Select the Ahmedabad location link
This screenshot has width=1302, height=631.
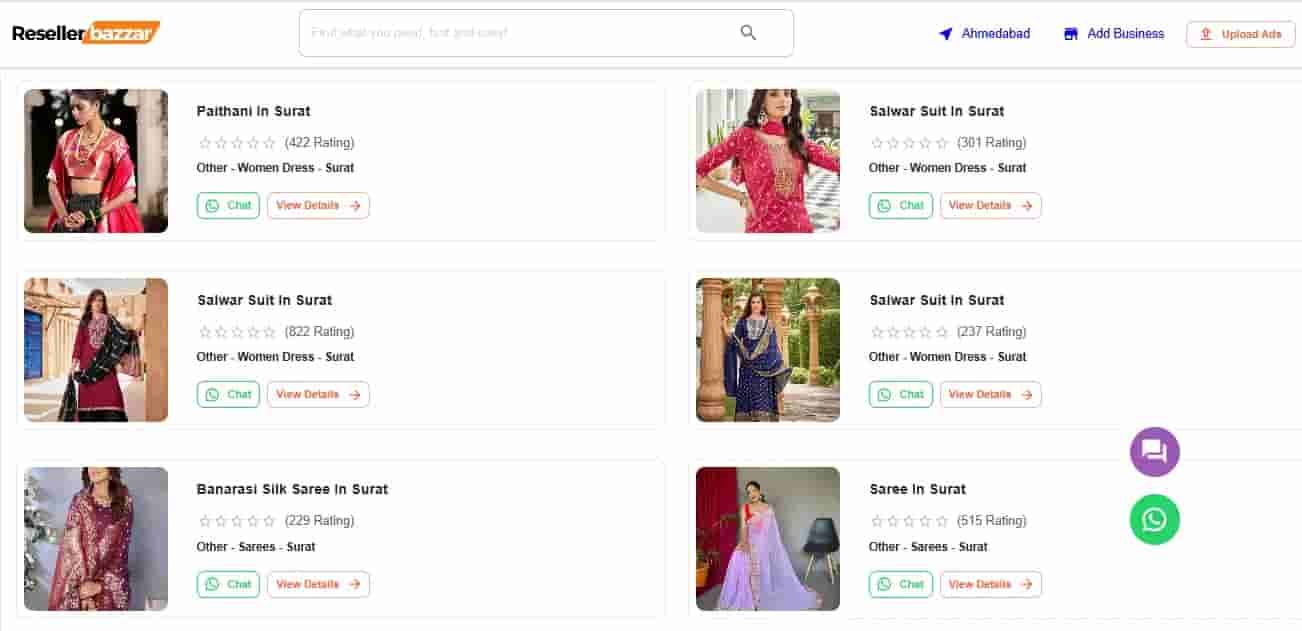pyautogui.click(x=995, y=34)
